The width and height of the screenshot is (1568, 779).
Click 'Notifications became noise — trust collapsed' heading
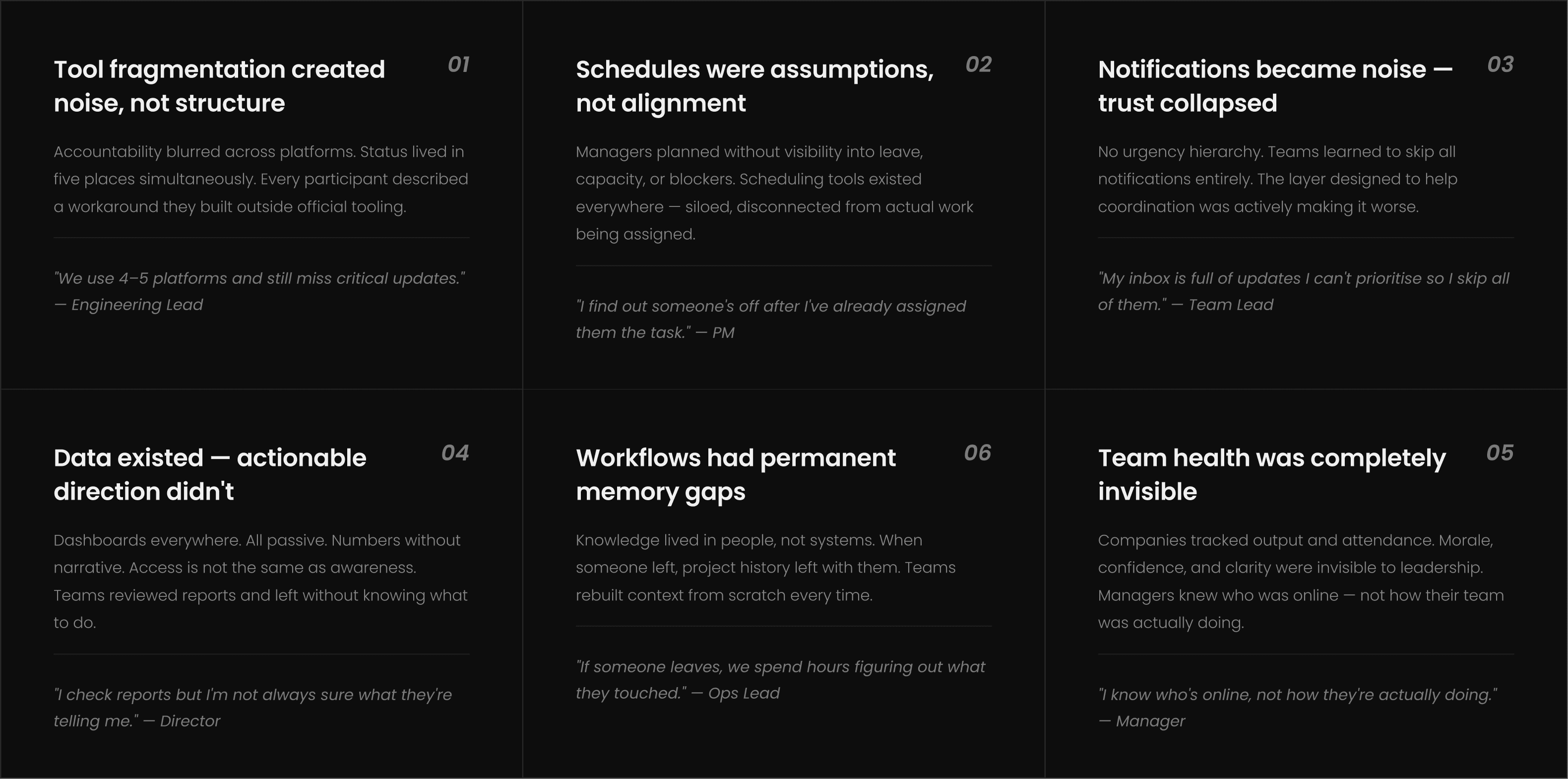tap(1275, 86)
